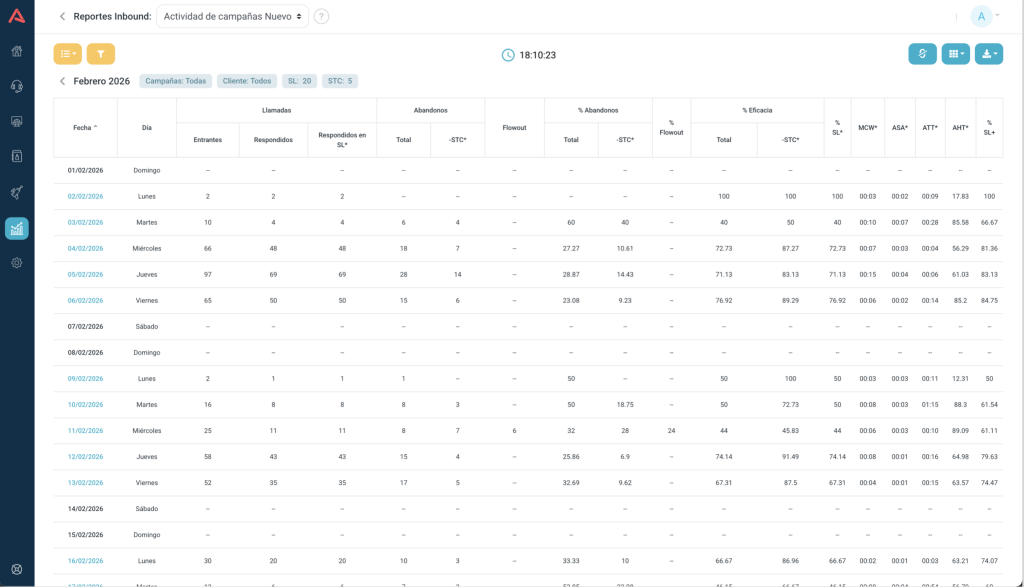This screenshot has width=1024, height=587.
Task: Open the home icon in sidebar
Action: (x=17, y=51)
